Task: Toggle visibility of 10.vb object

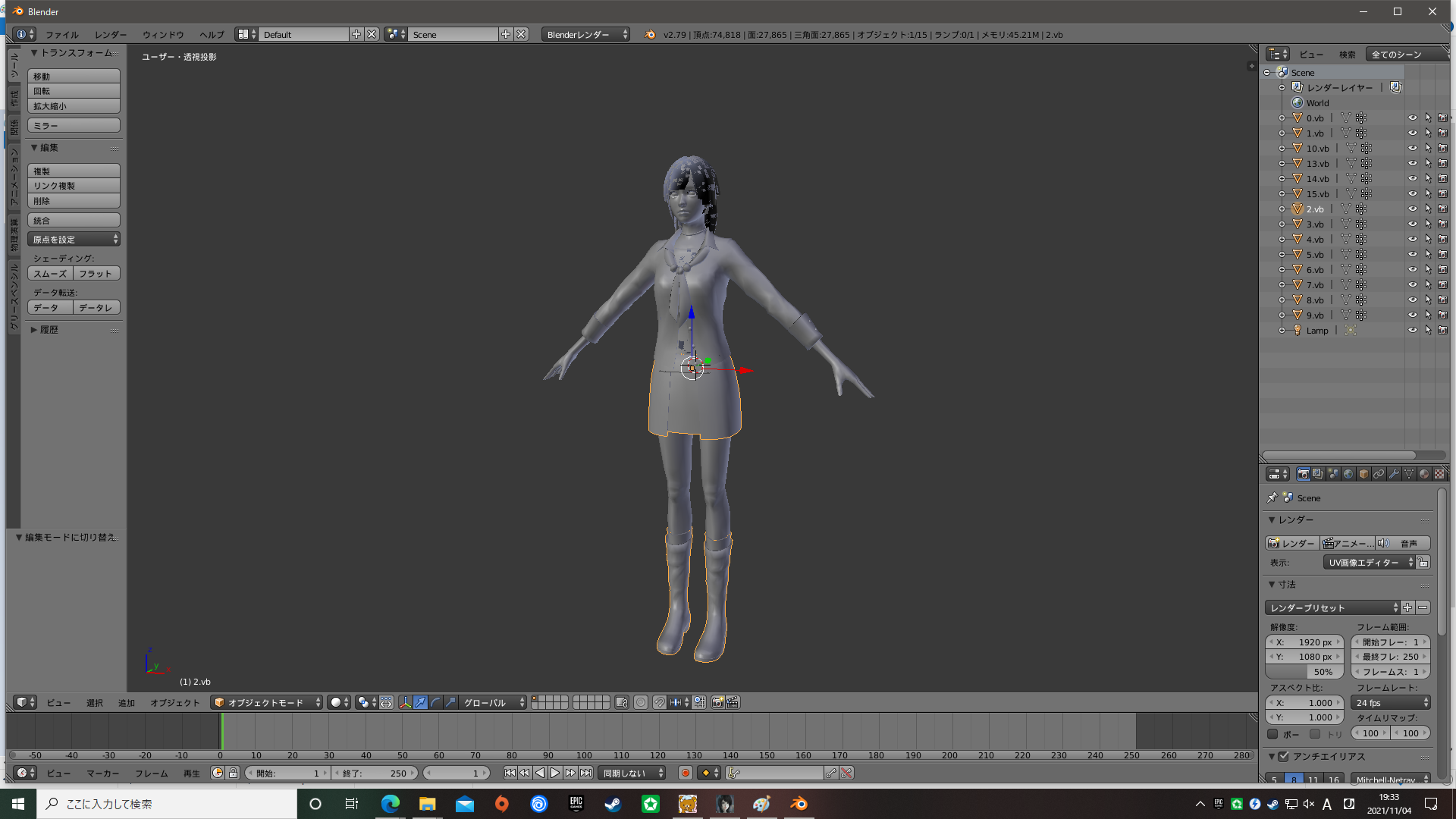Action: pos(1412,148)
